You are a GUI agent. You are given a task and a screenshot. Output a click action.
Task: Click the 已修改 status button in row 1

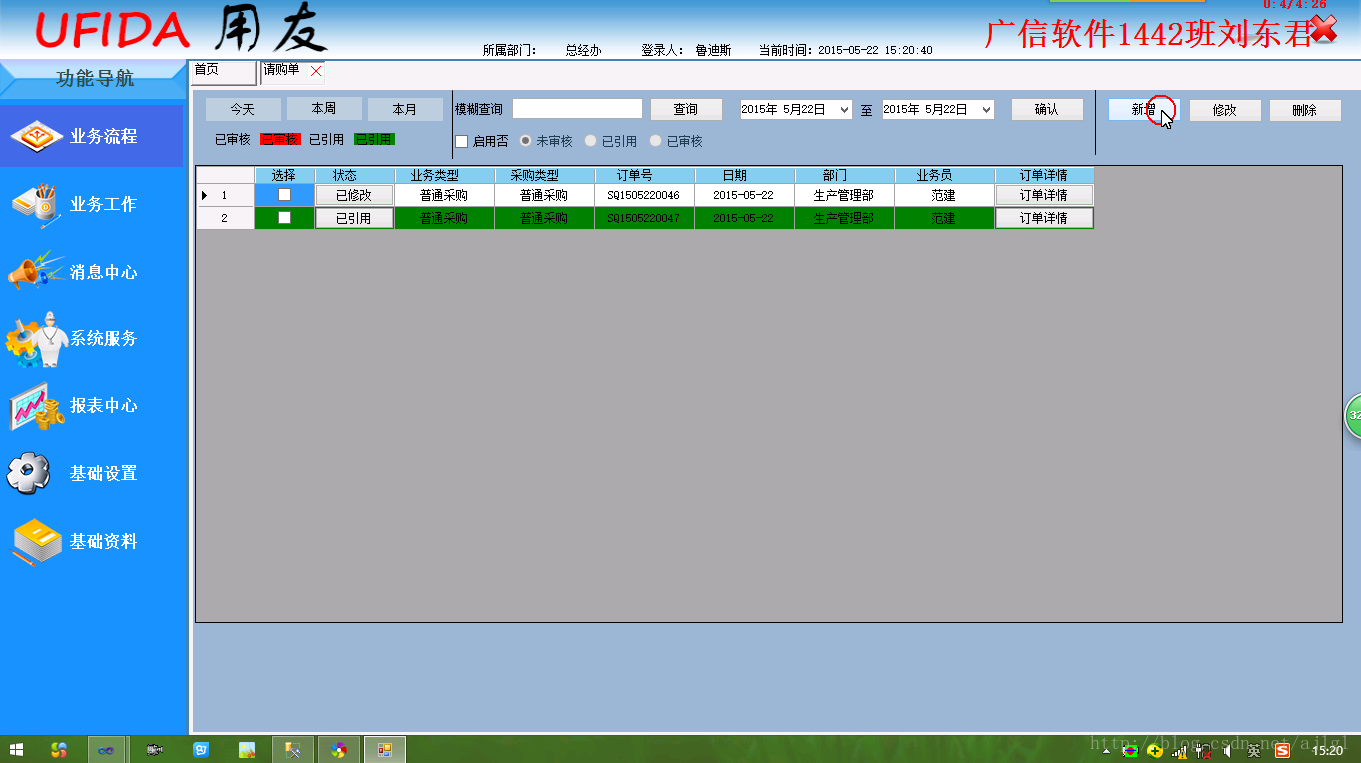(x=354, y=195)
